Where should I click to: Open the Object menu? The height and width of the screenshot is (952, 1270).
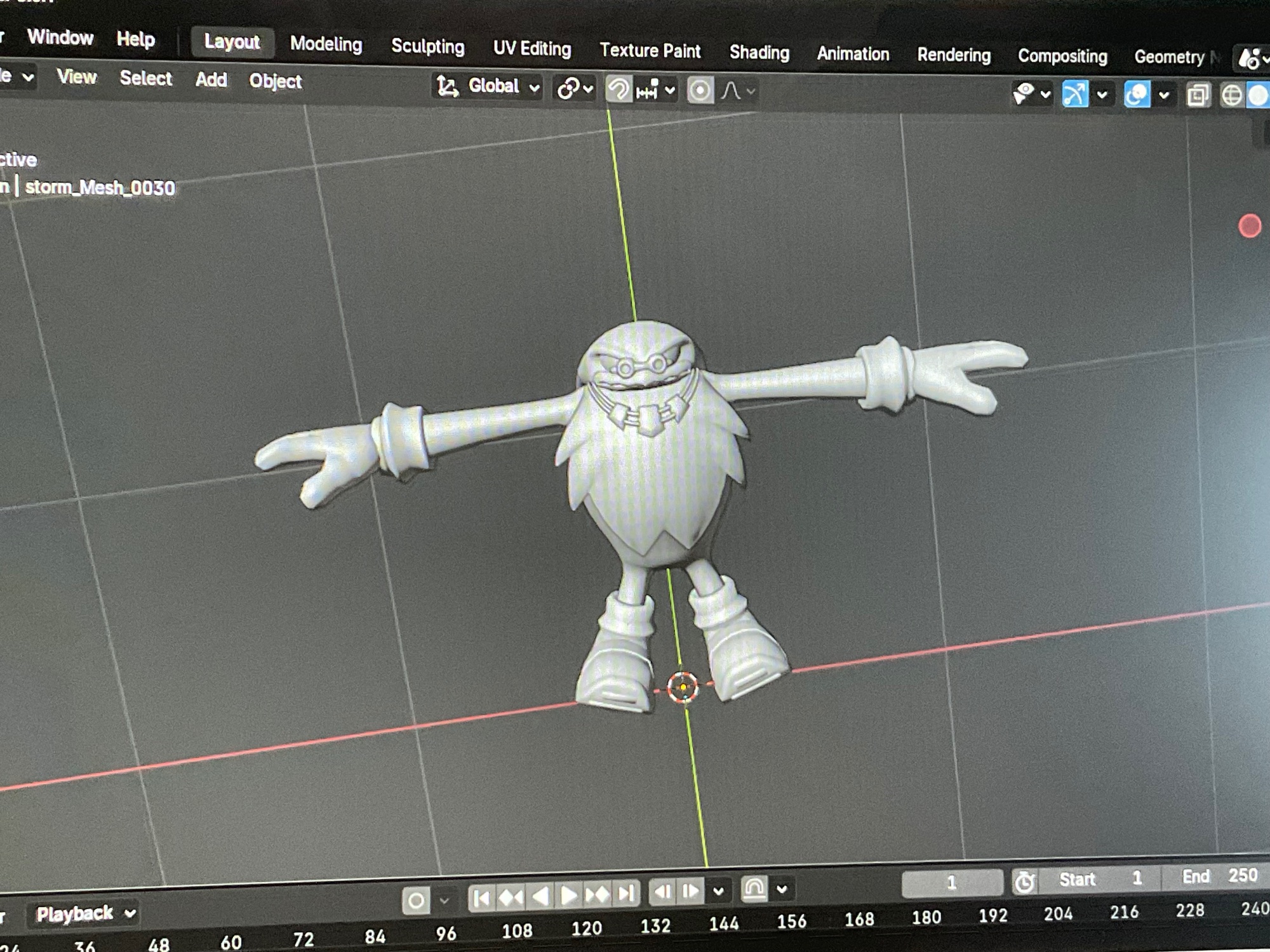(x=275, y=81)
